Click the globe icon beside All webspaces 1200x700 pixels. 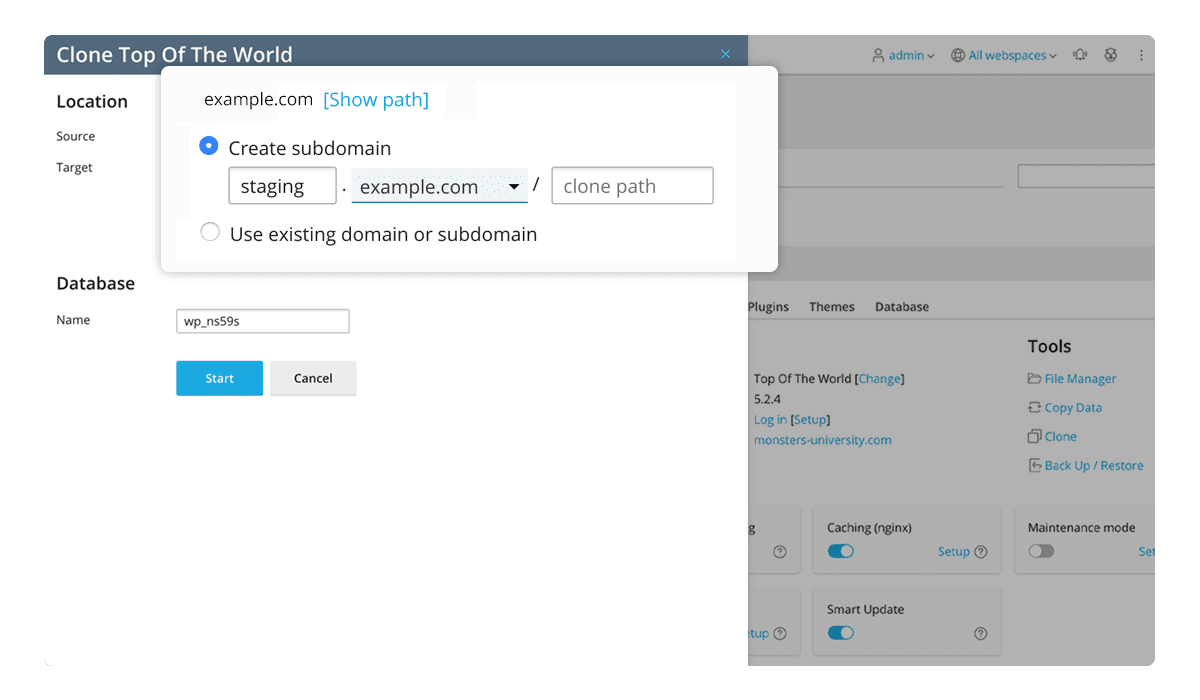[957, 55]
